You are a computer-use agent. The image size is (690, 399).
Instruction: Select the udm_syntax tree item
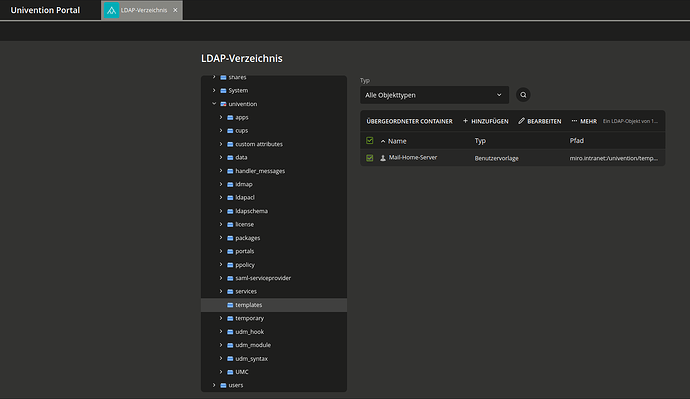click(x=251, y=359)
